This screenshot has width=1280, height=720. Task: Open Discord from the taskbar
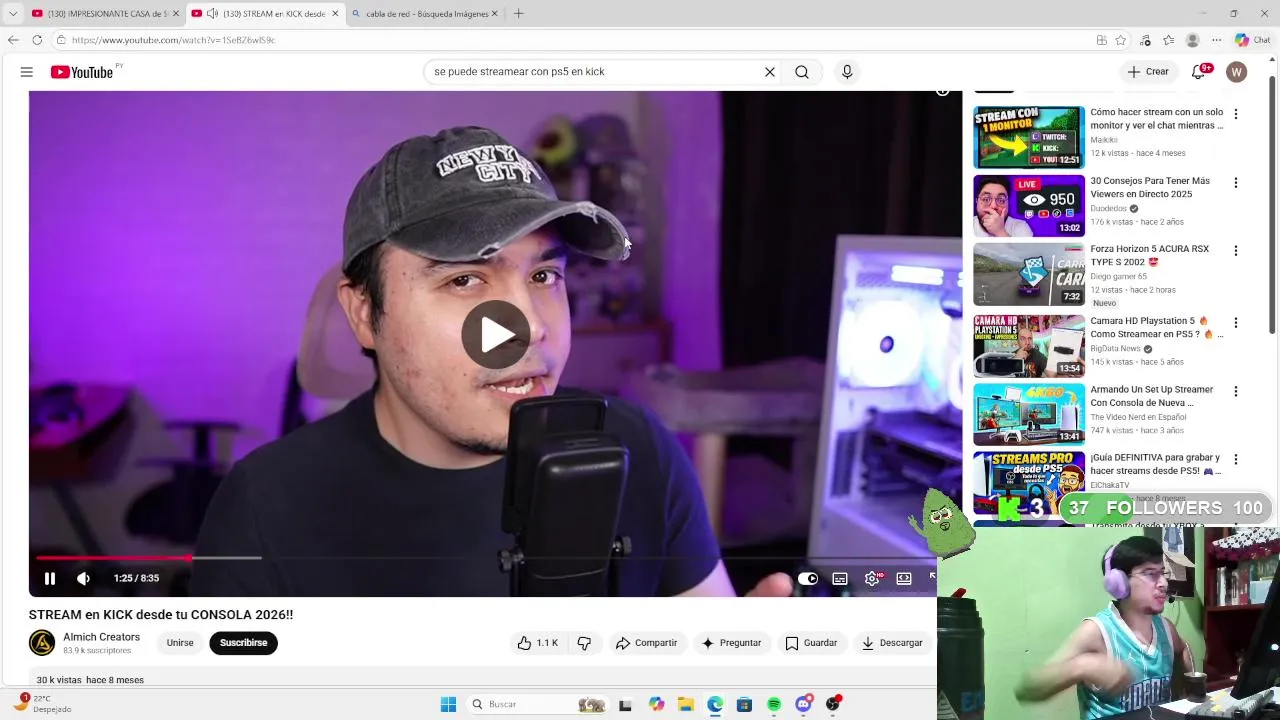tap(803, 704)
